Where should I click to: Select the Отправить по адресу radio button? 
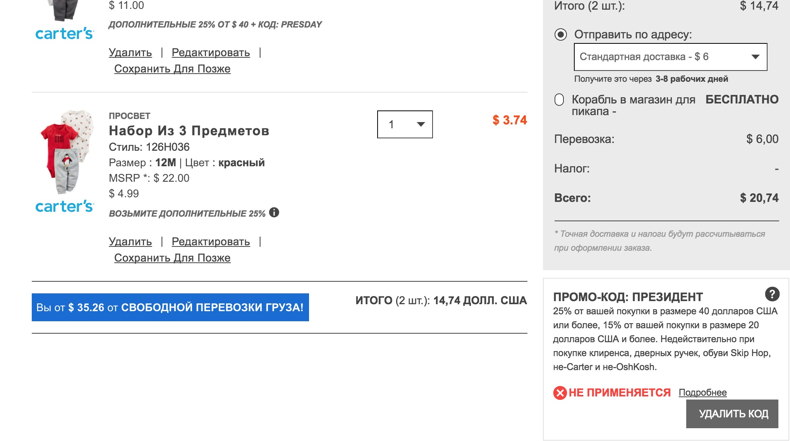pos(560,34)
